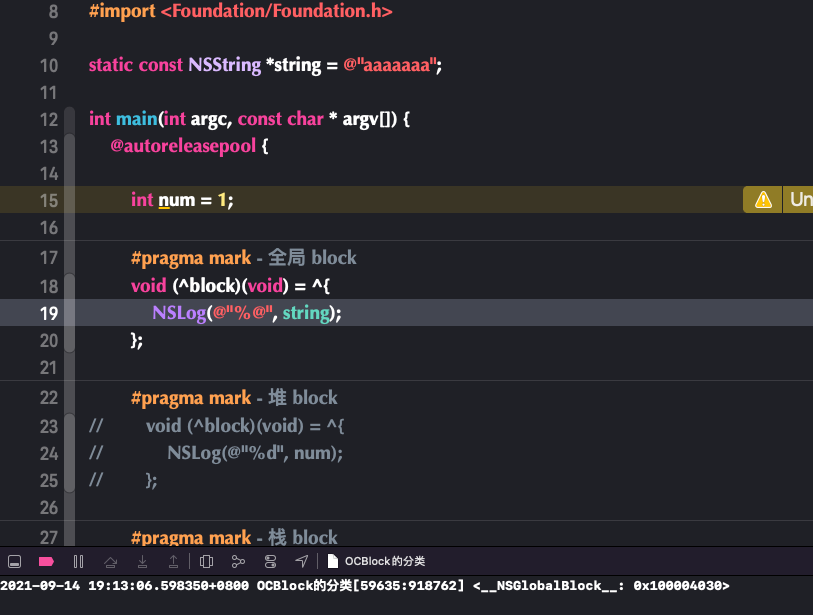The height and width of the screenshot is (615, 813).
Task: Open the Debug Memory Graph
Action: (x=238, y=561)
